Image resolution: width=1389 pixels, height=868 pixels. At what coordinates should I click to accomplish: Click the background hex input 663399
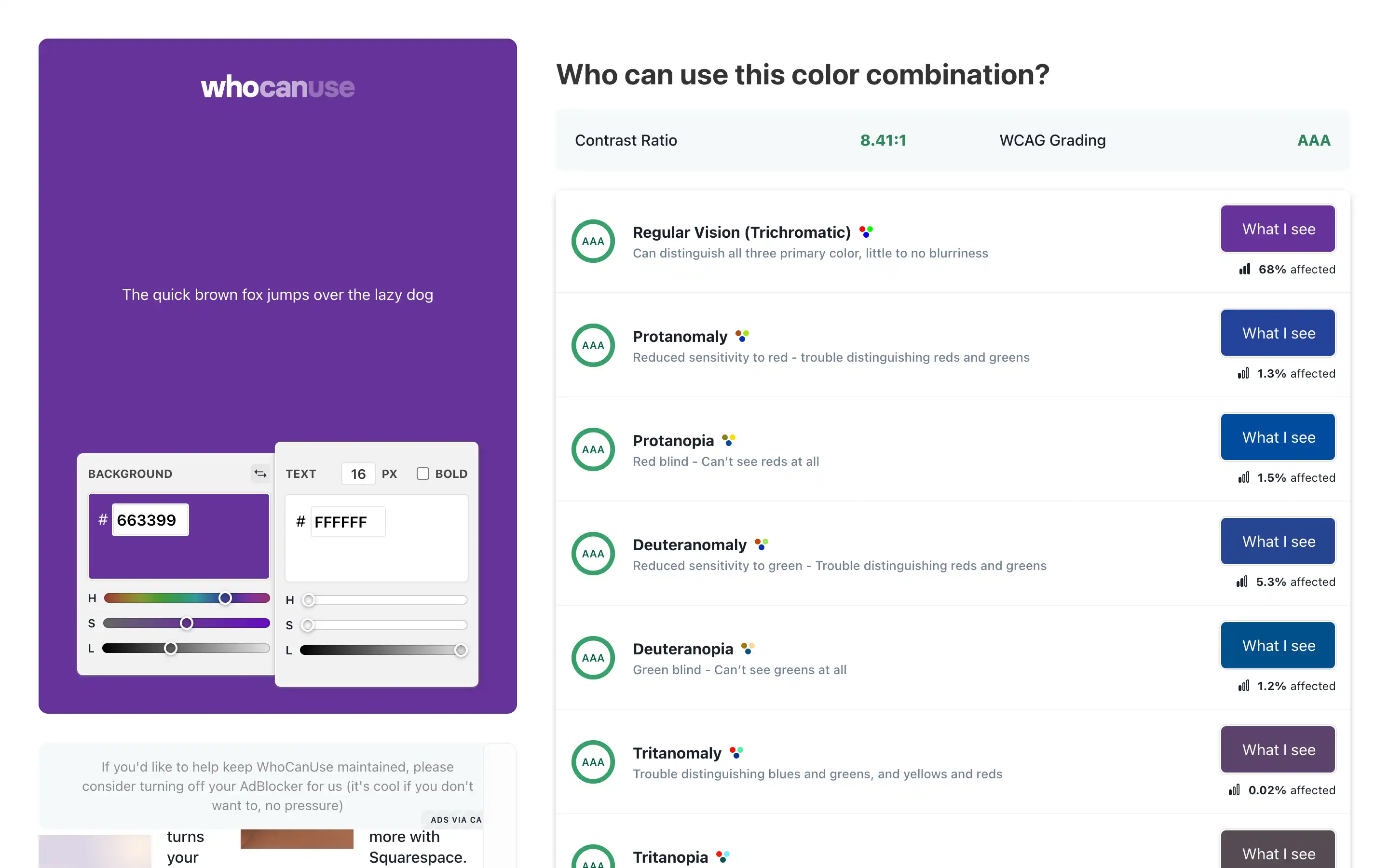[x=150, y=520]
